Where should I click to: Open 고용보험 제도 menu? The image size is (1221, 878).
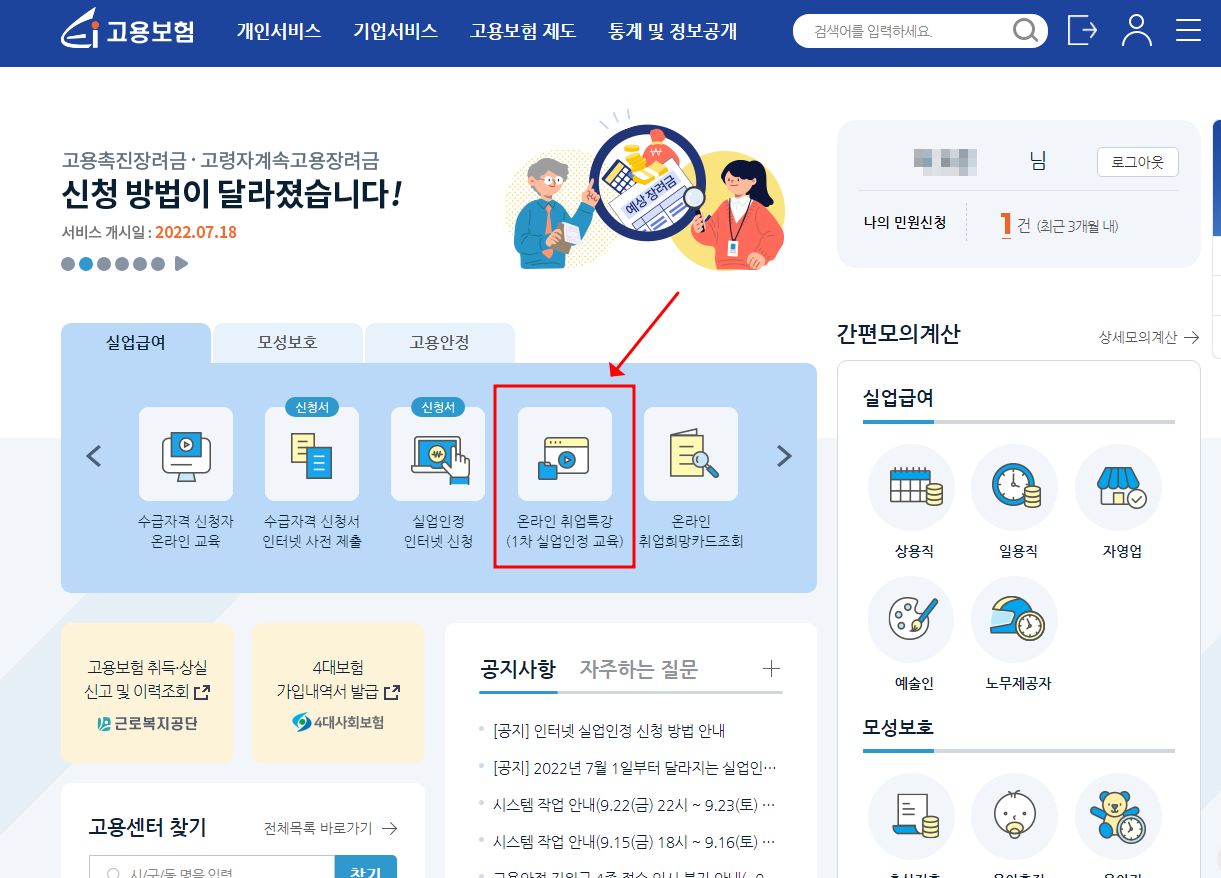click(x=523, y=31)
